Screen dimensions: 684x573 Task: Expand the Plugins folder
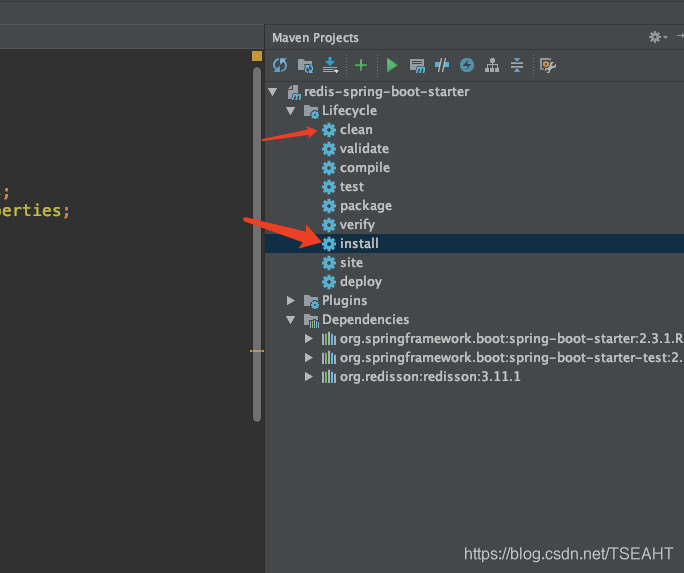tap(291, 300)
